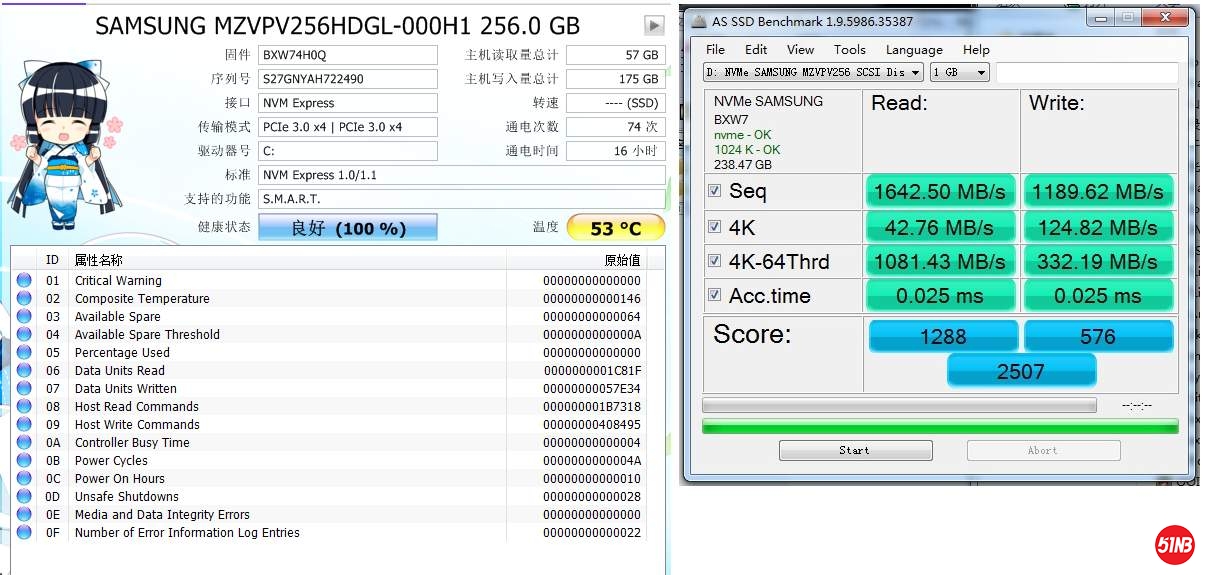Uncheck the Seq benchmark checkbox
The height and width of the screenshot is (575, 1205).
click(x=714, y=191)
